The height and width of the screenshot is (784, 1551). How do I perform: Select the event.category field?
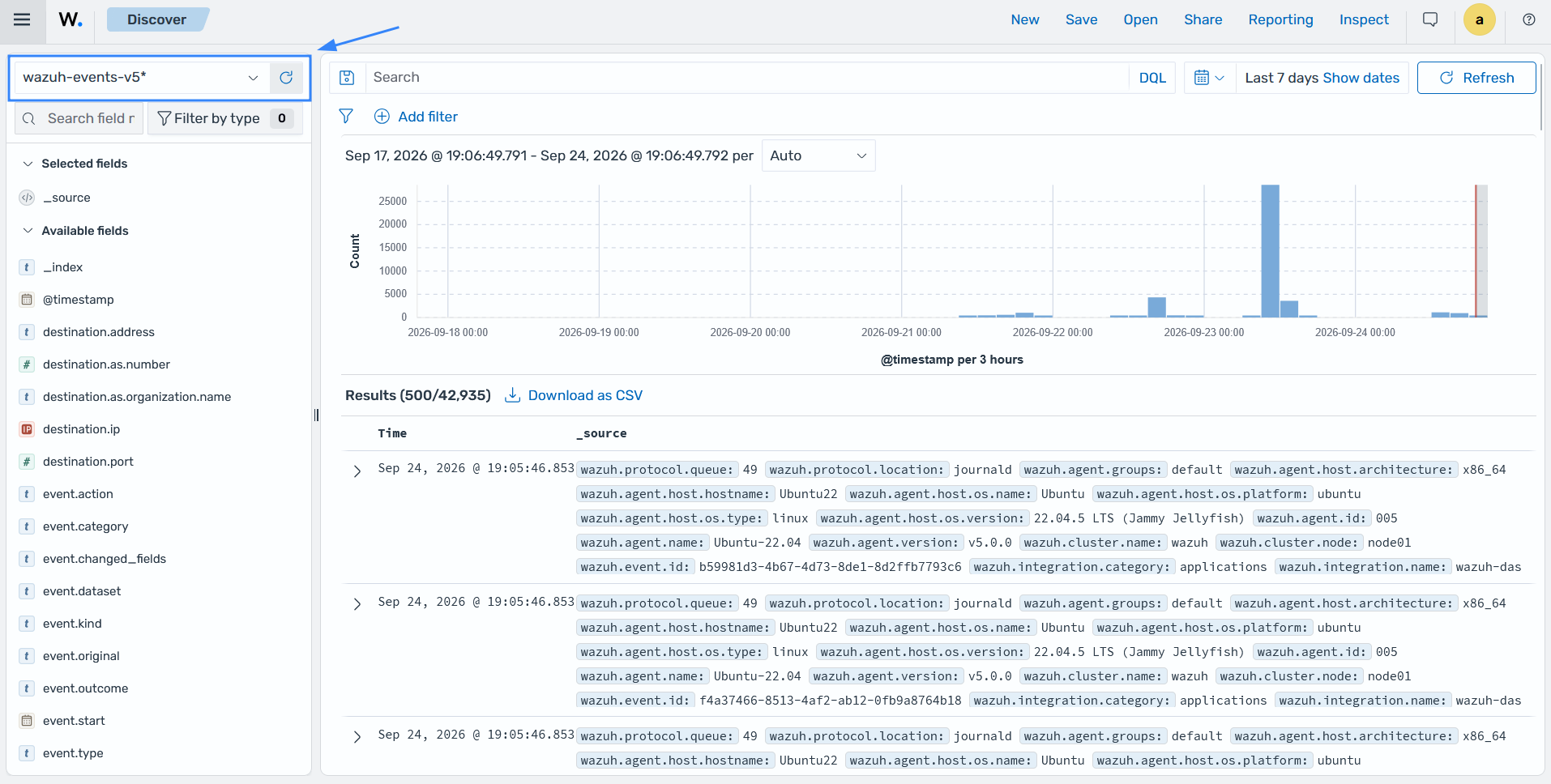pyautogui.click(x=85, y=526)
